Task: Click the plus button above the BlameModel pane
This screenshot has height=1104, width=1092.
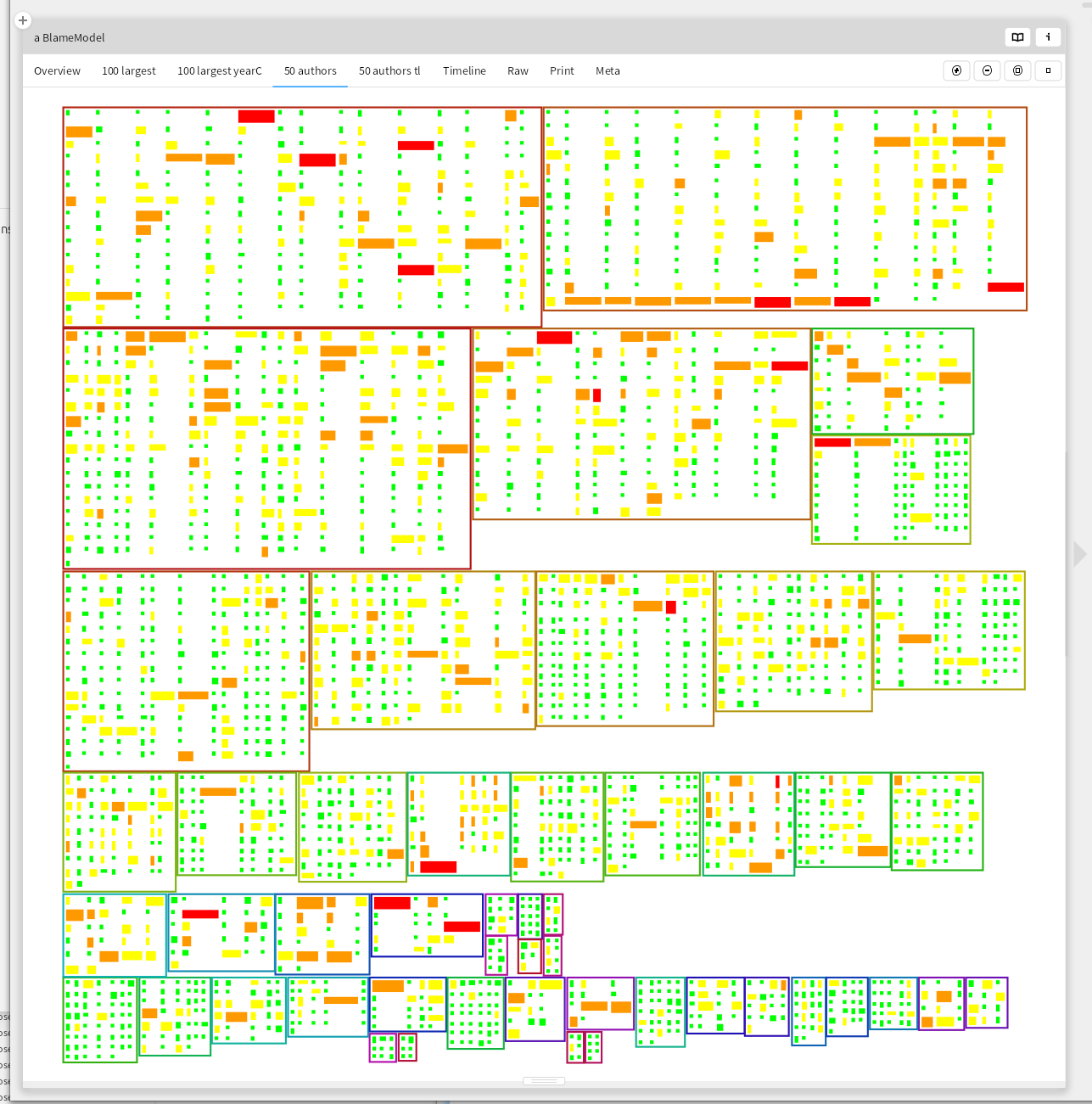Action: (23, 20)
